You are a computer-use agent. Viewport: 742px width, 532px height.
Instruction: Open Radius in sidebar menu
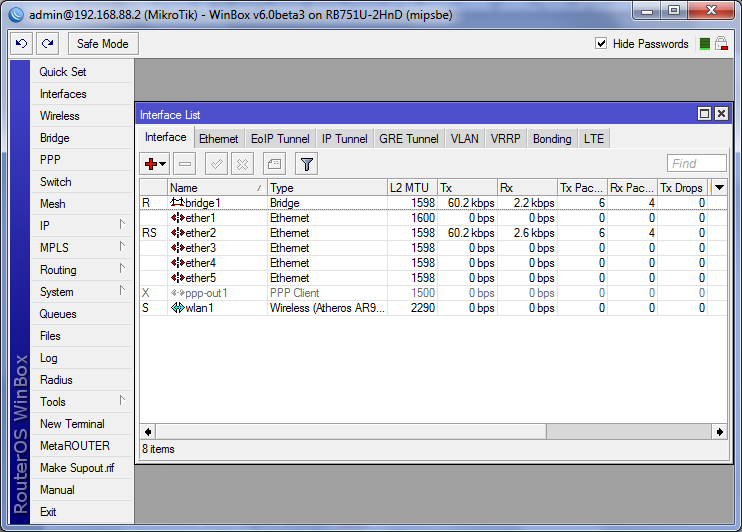82,380
